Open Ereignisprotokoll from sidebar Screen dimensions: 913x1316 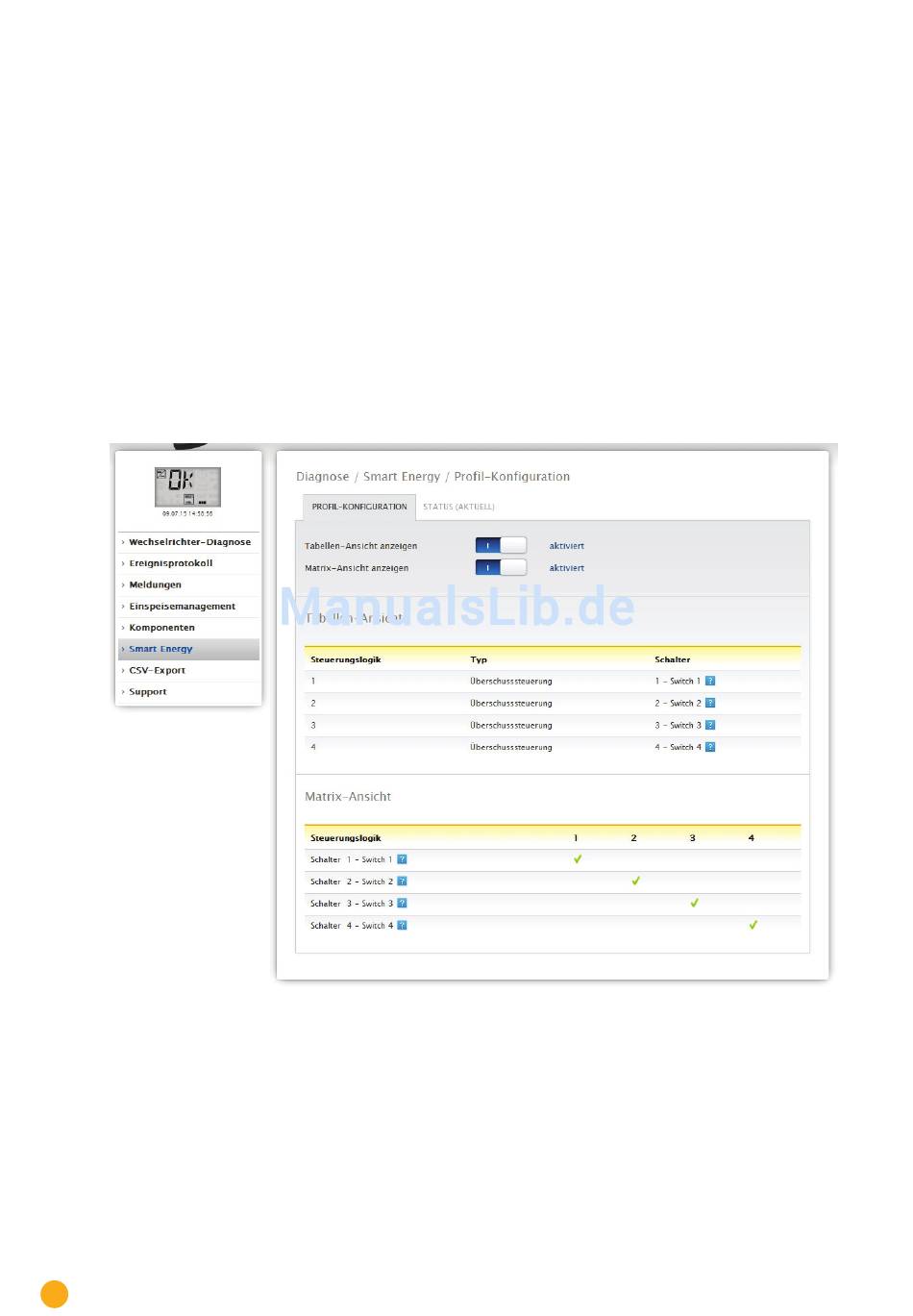170,563
